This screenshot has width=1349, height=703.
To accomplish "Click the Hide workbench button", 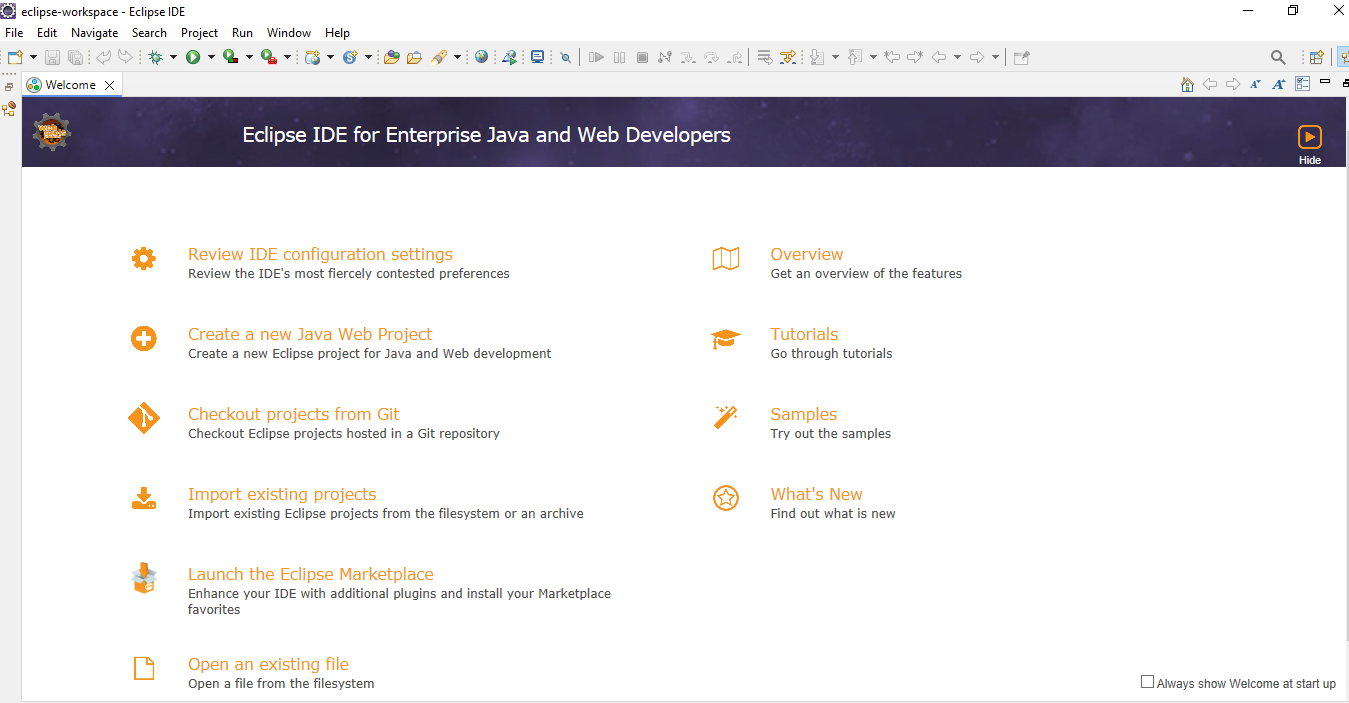I will (x=1310, y=144).
